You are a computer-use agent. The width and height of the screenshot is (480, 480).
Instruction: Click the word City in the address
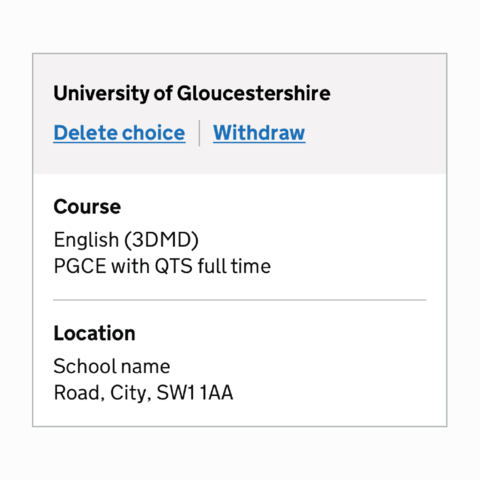click(128, 393)
